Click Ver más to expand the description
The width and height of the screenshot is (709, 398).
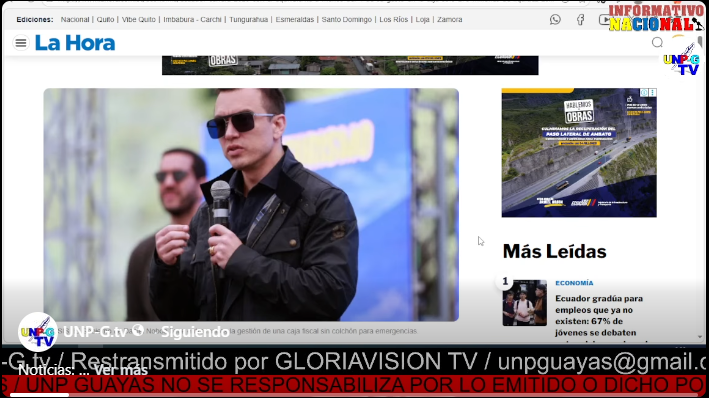(121, 370)
